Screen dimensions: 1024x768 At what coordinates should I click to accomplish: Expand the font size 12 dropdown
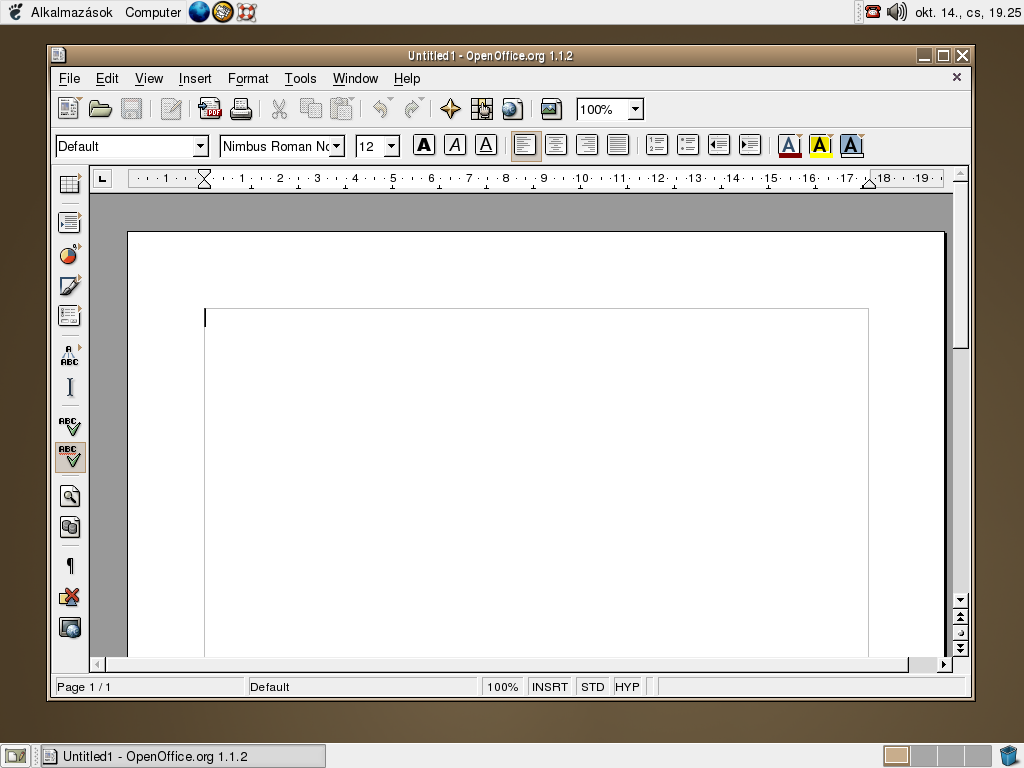392,146
